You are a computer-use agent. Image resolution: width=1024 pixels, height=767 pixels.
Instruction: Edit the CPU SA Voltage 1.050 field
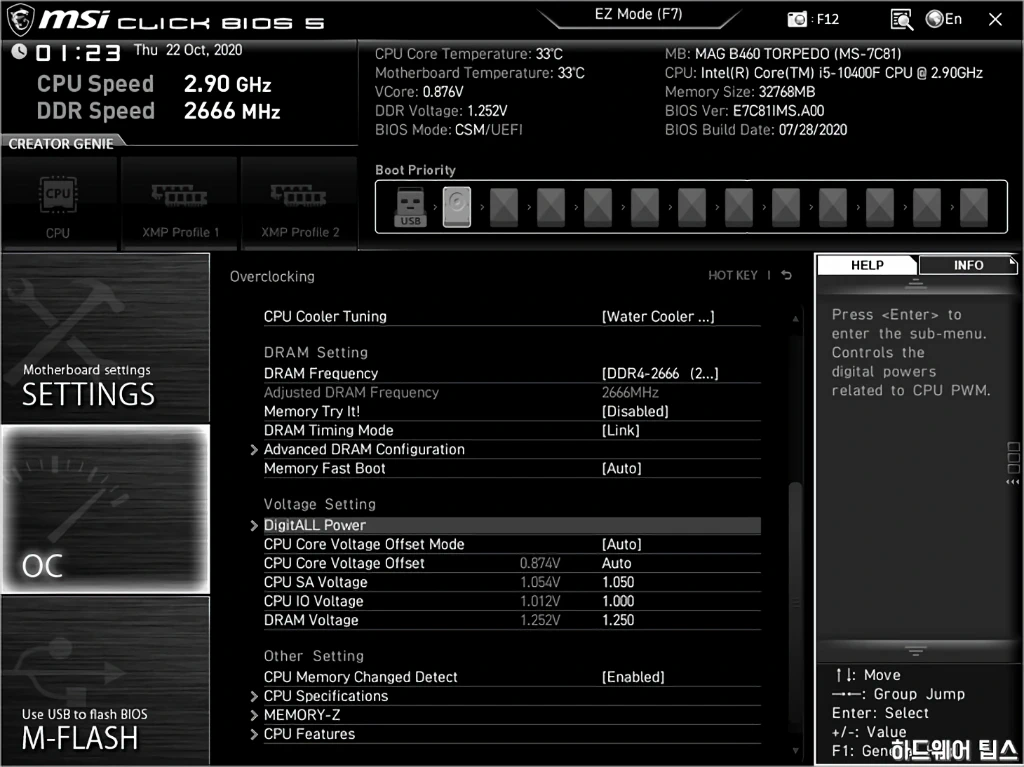(618, 582)
